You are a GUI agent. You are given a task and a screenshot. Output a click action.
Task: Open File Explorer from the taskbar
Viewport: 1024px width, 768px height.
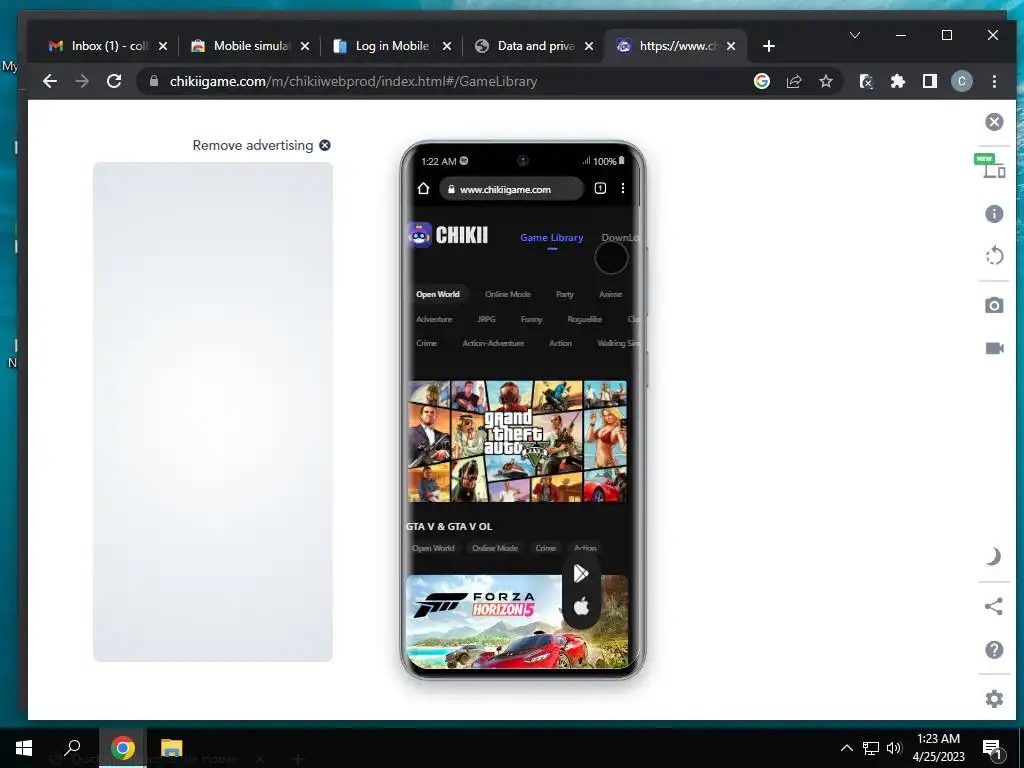[171, 748]
